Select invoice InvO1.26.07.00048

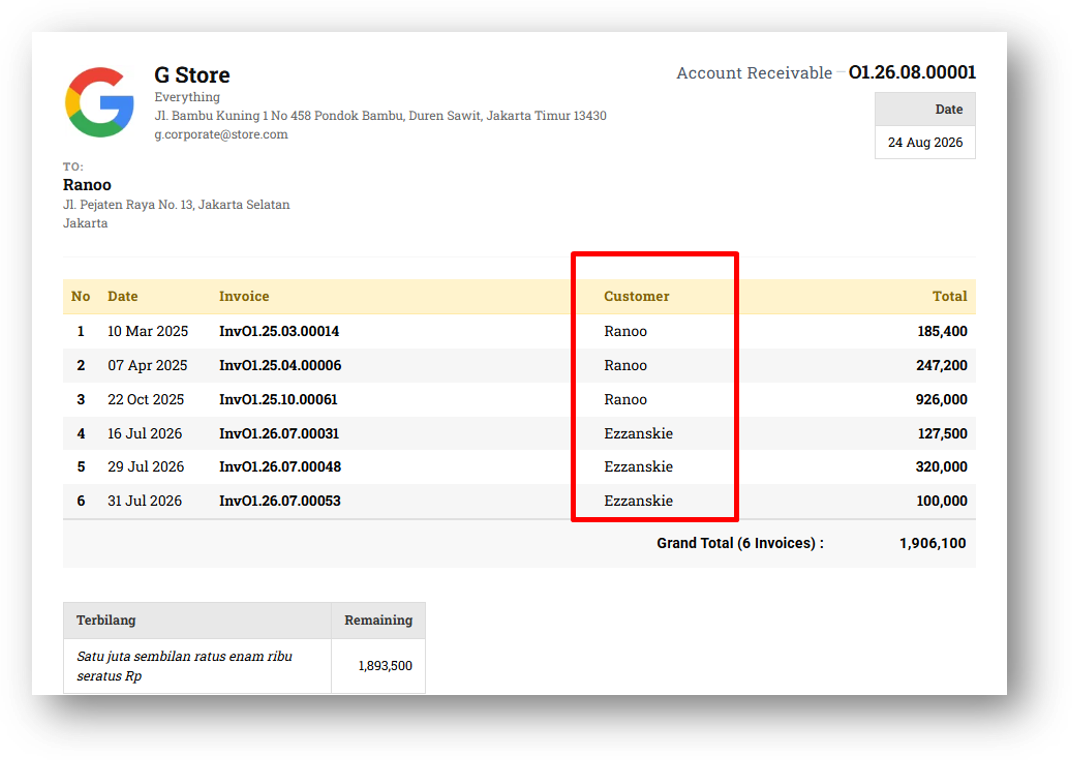280,467
